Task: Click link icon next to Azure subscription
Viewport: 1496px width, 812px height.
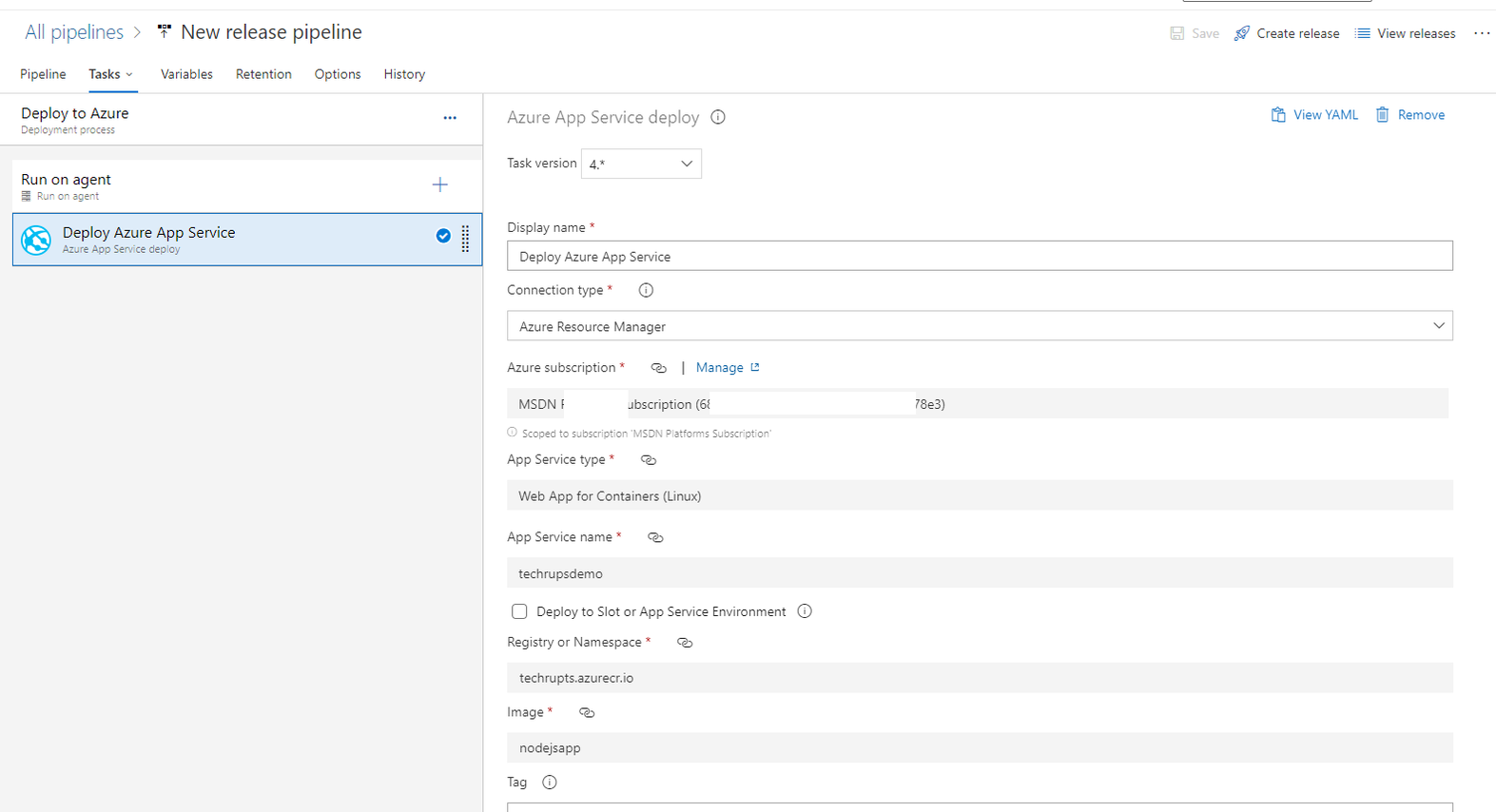Action: [x=658, y=368]
